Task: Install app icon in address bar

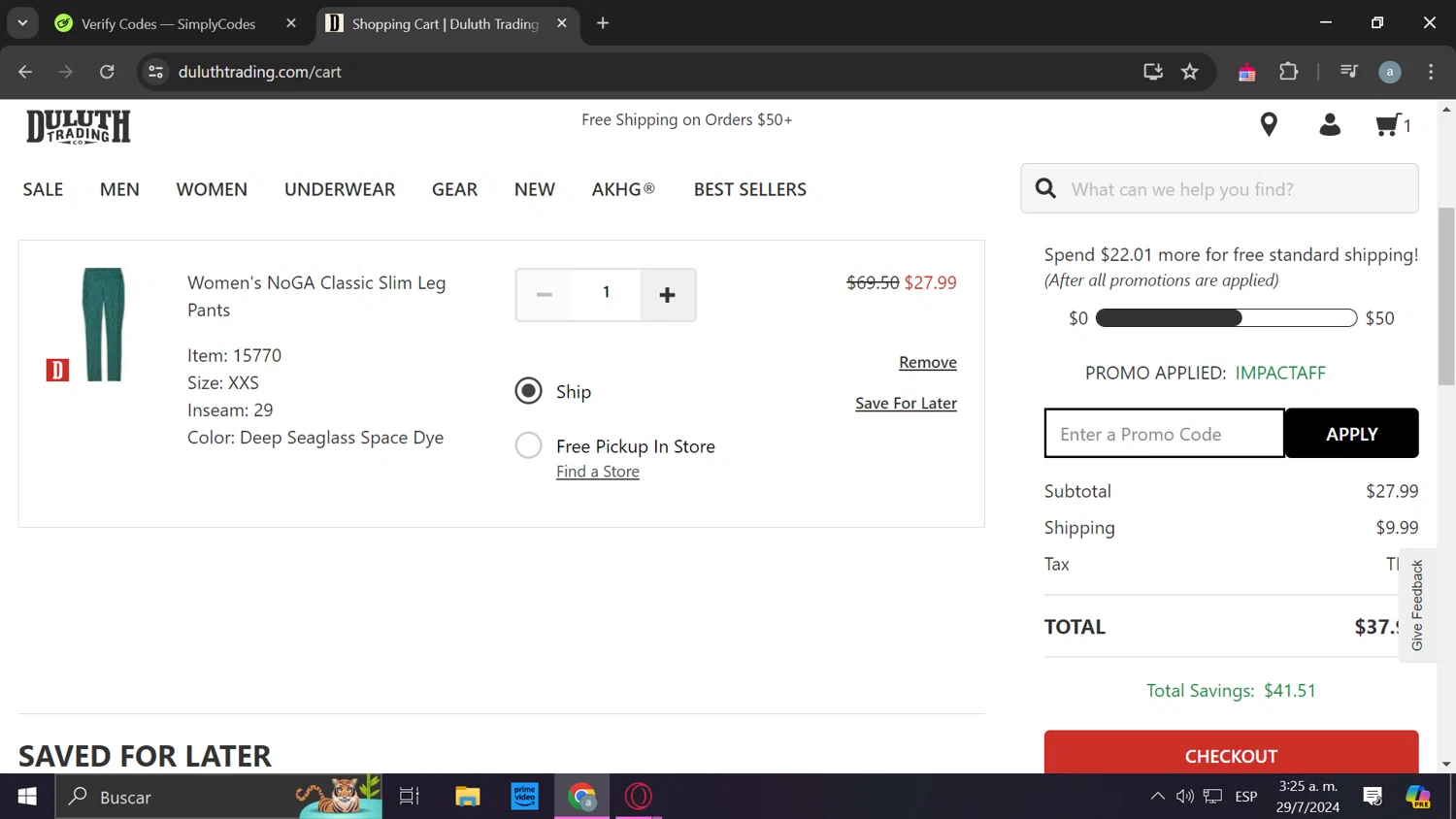Action: pos(1153,72)
